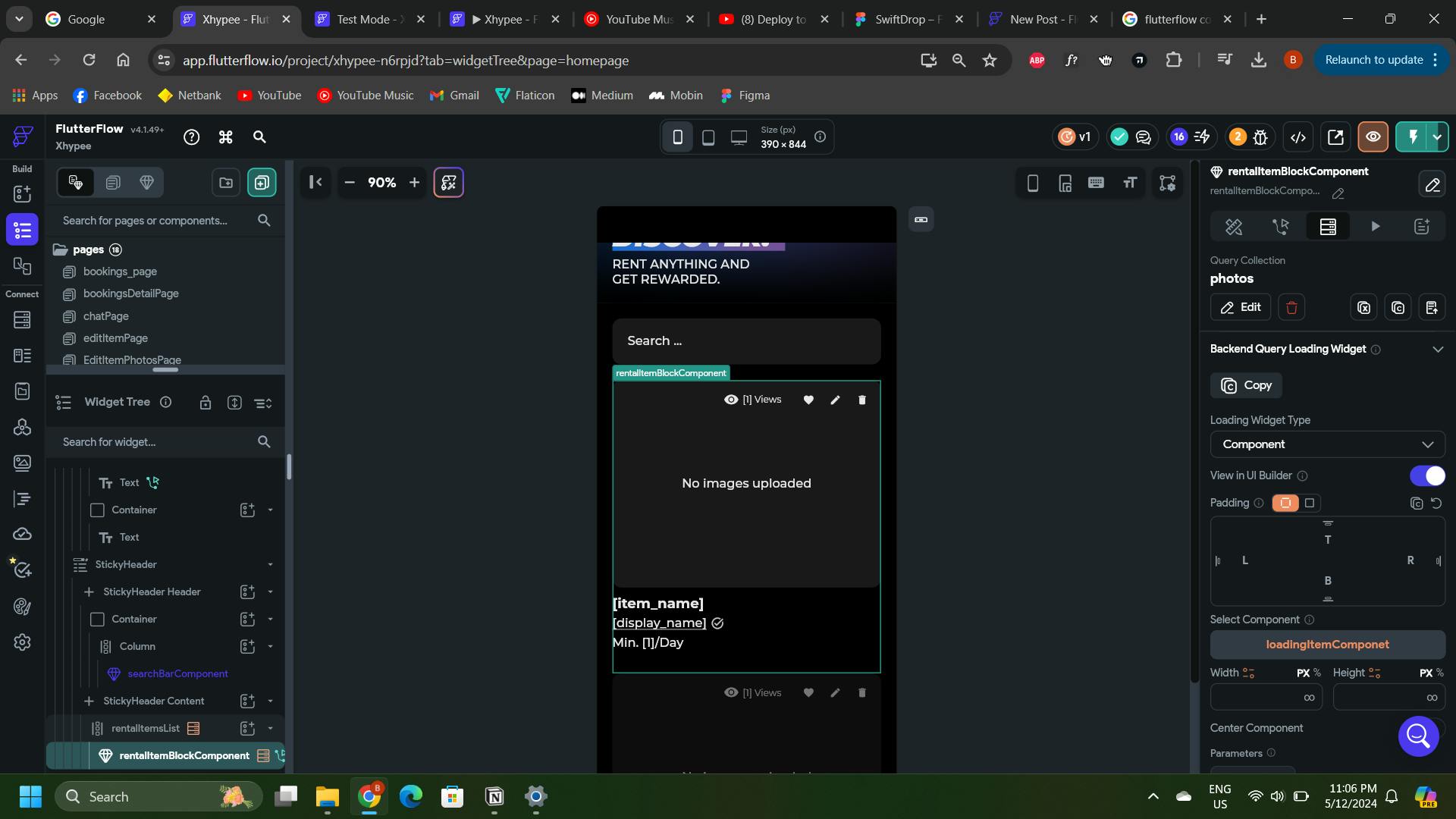Open the Loading Widget Type dropdown
Viewport: 1456px width, 819px height.
1327,444
